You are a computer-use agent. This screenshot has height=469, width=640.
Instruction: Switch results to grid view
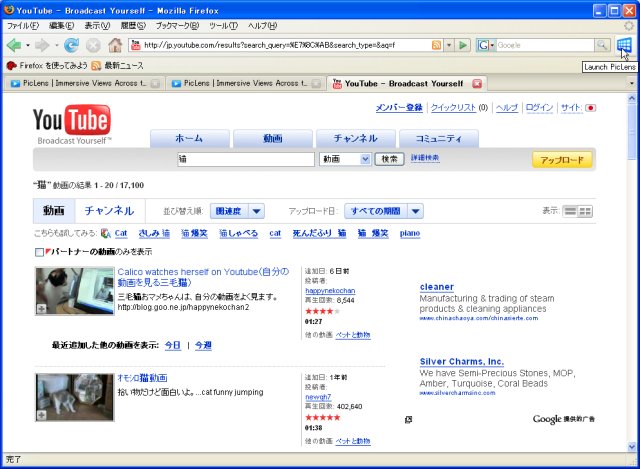pyautogui.click(x=585, y=211)
